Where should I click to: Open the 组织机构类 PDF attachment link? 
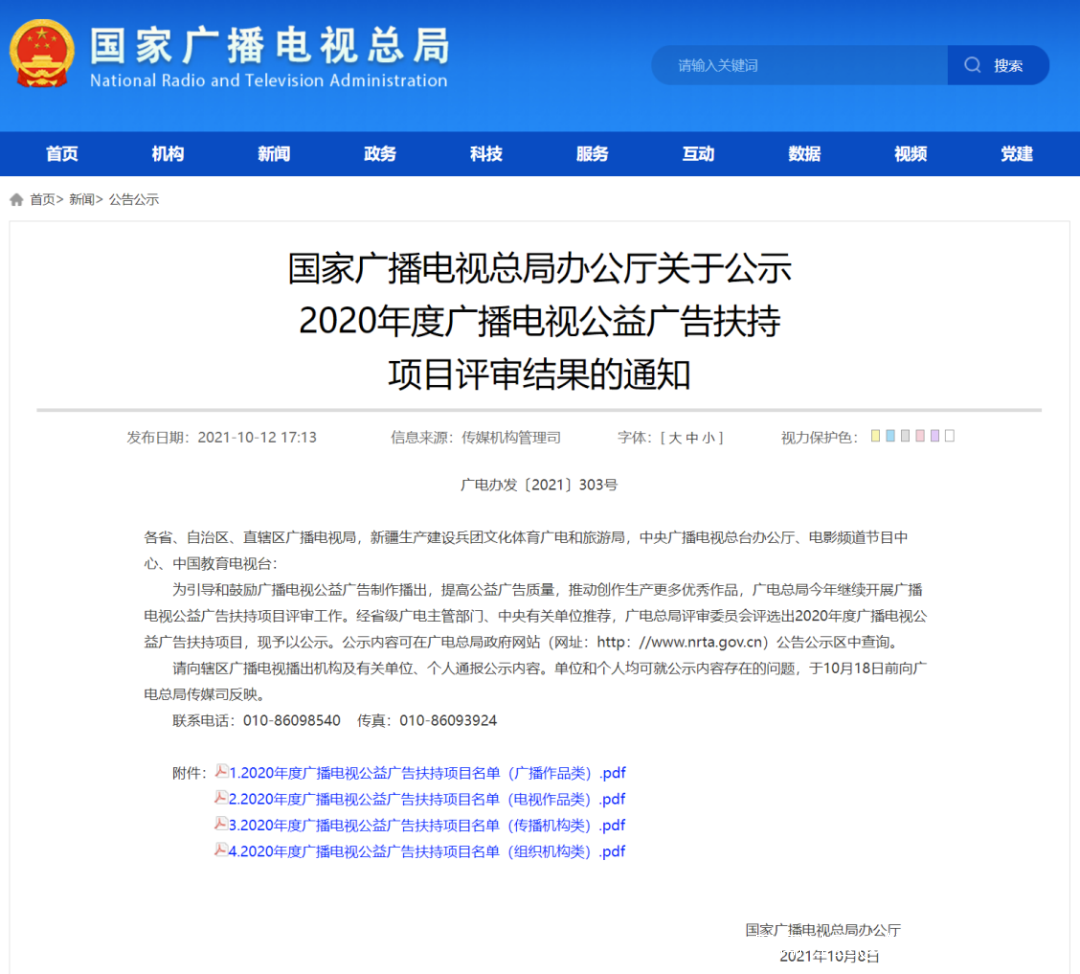tap(427, 851)
